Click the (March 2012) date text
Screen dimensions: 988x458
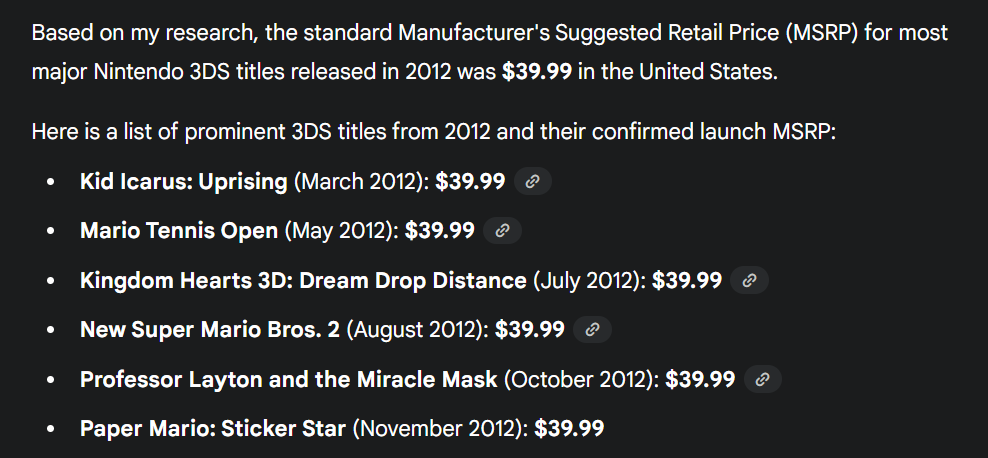[x=361, y=182]
